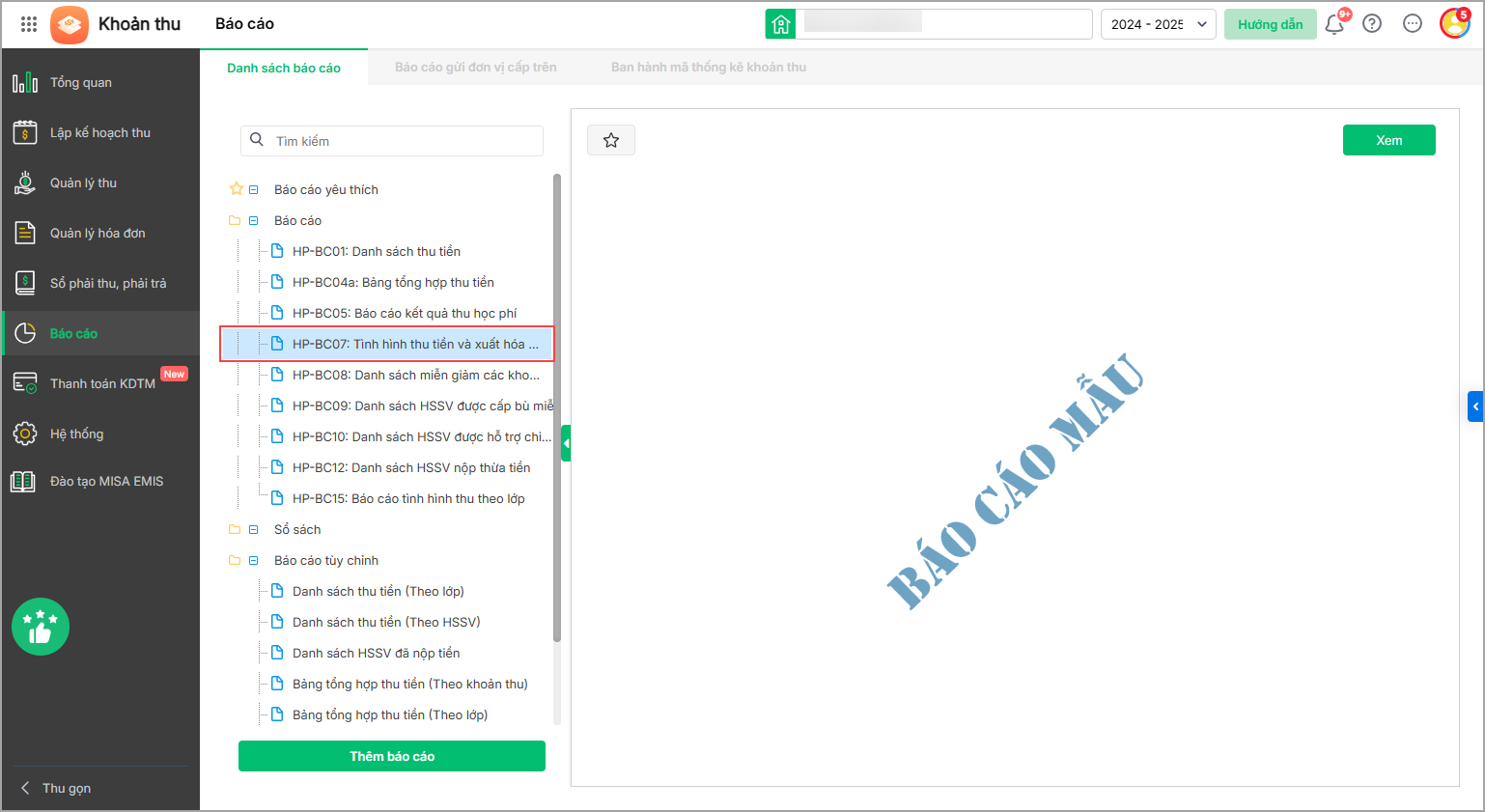This screenshot has width=1485, height=812.
Task: Click the Sổ phải thu, phải trả icon
Action: pos(25,283)
